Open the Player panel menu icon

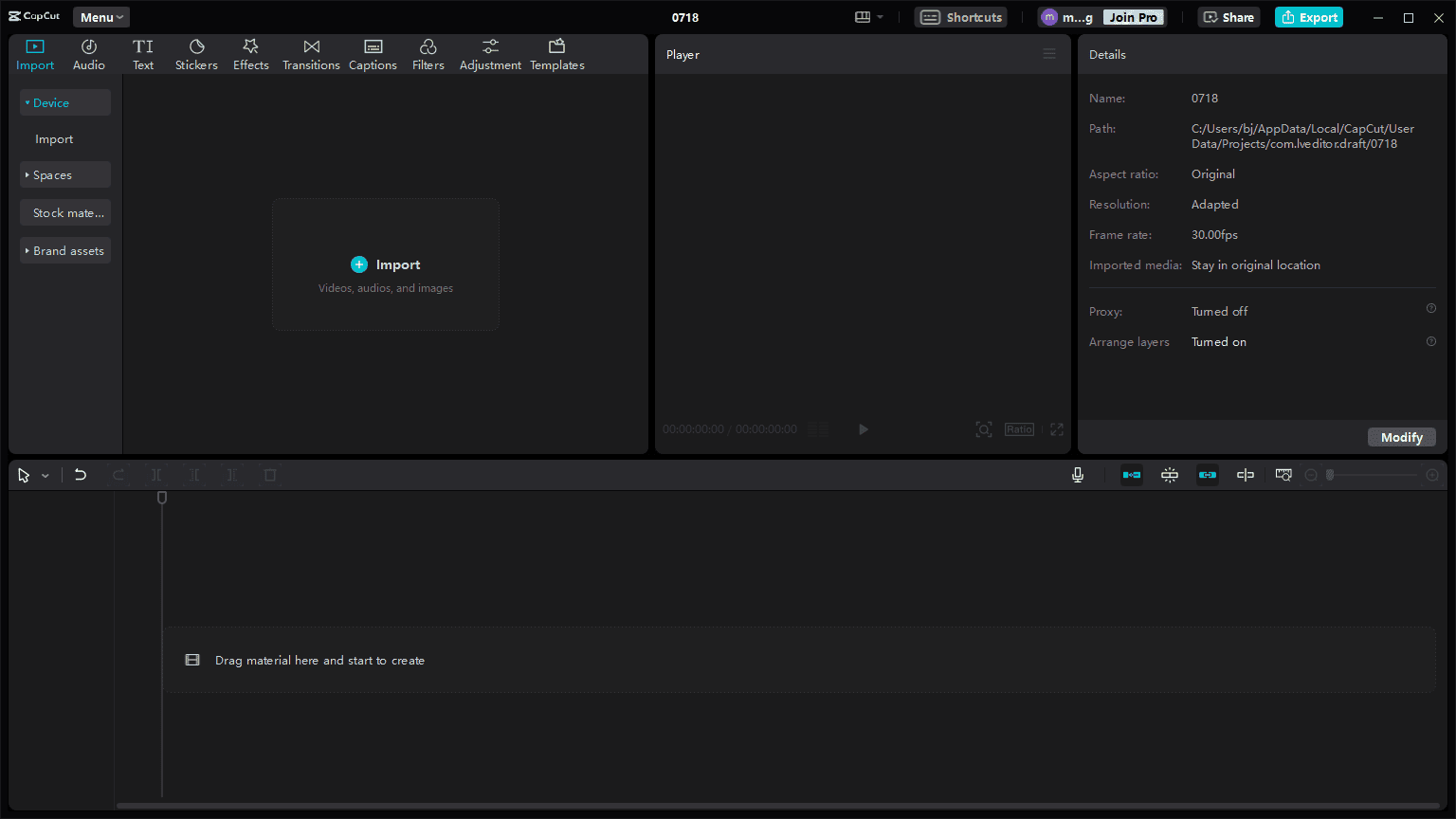[1049, 54]
